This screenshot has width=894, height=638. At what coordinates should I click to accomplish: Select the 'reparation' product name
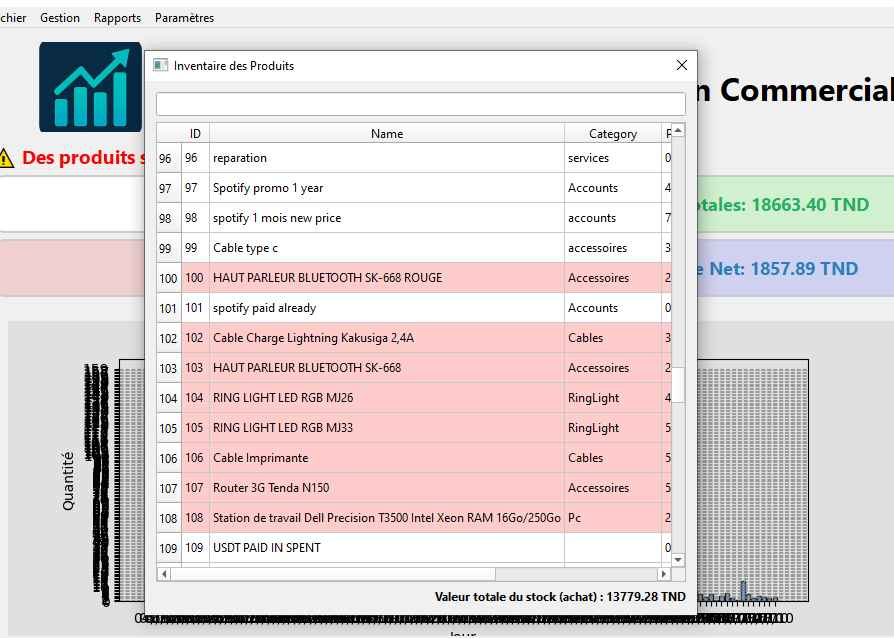tap(387, 158)
